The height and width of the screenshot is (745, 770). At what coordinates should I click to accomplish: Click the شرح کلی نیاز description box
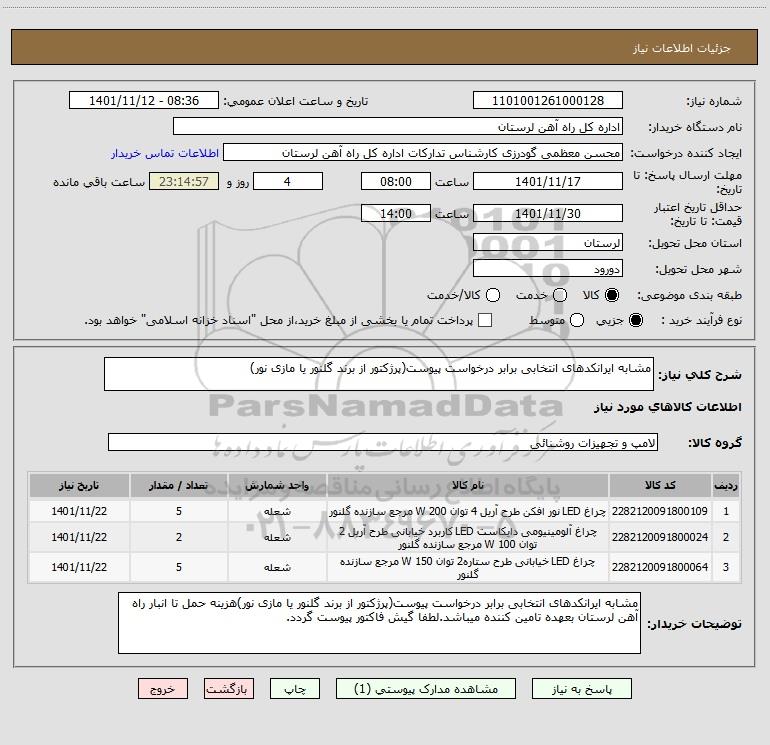(x=379, y=374)
